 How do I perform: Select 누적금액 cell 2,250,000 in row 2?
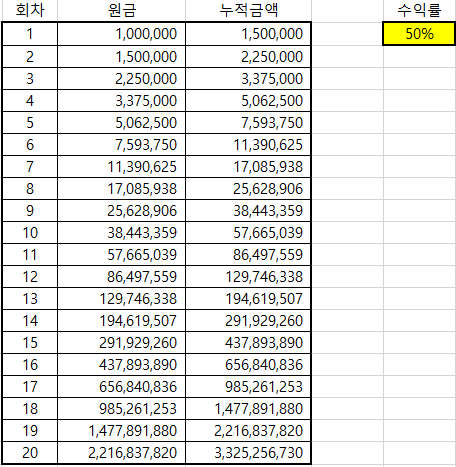click(x=248, y=57)
